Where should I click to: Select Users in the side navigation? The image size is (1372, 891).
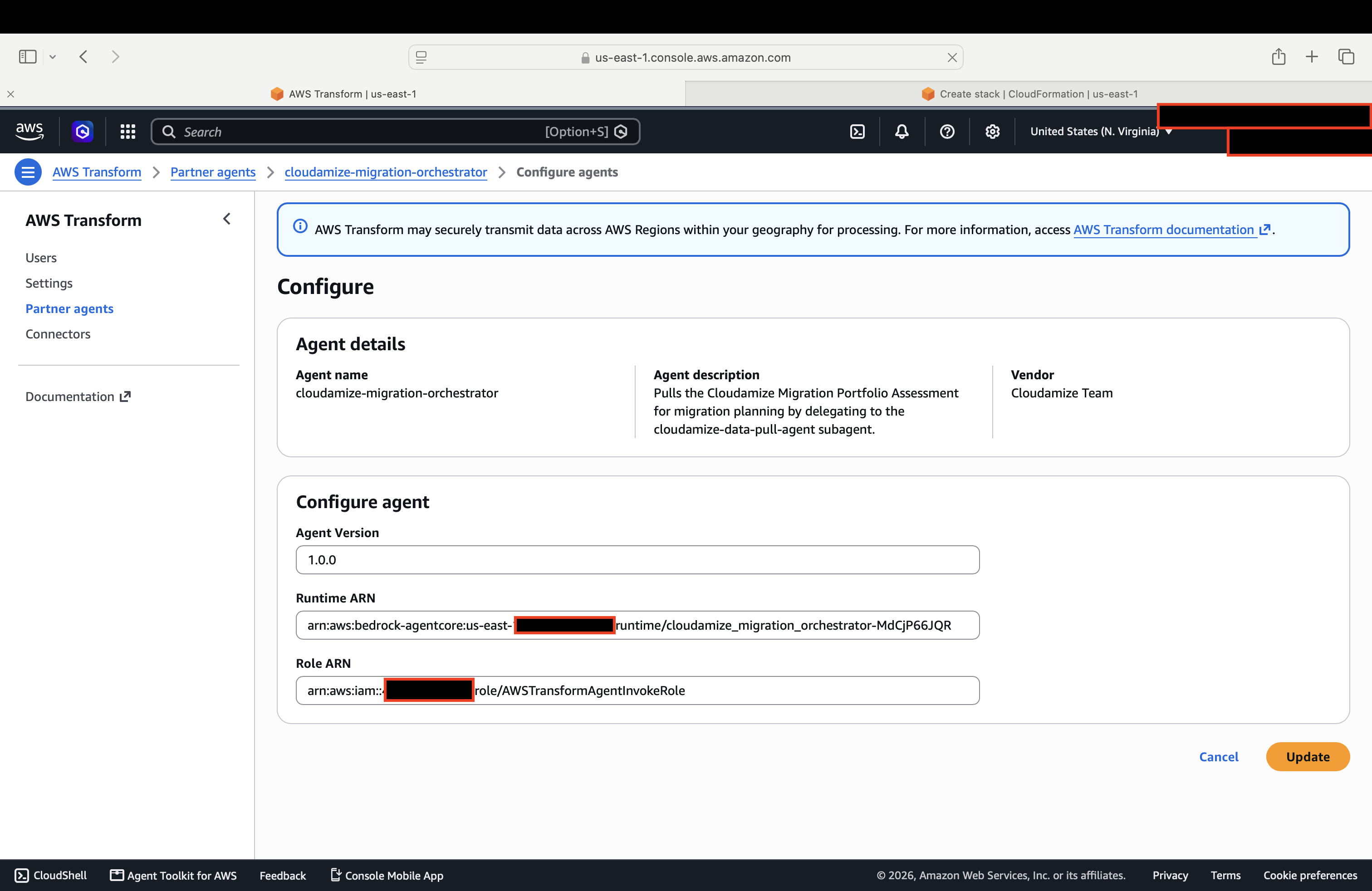(x=41, y=258)
